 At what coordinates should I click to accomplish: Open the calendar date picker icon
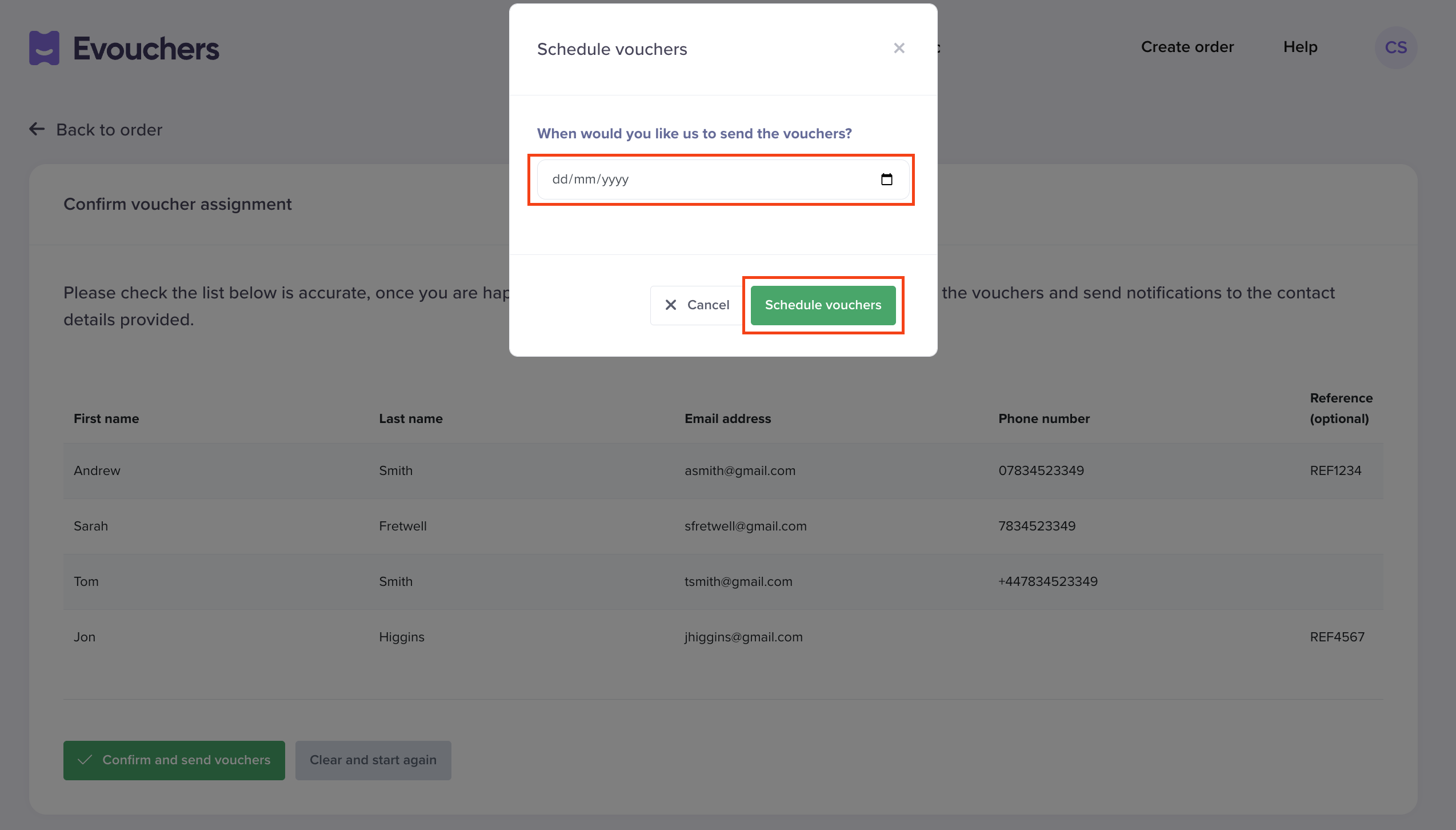[886, 179]
